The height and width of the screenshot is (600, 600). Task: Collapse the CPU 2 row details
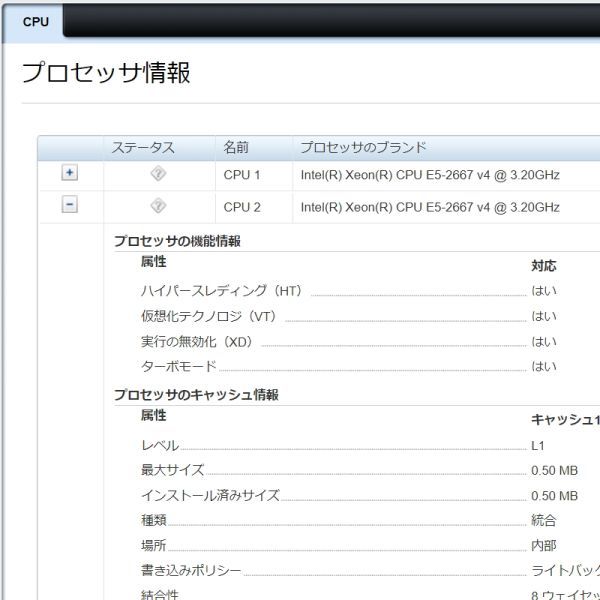coord(70,205)
